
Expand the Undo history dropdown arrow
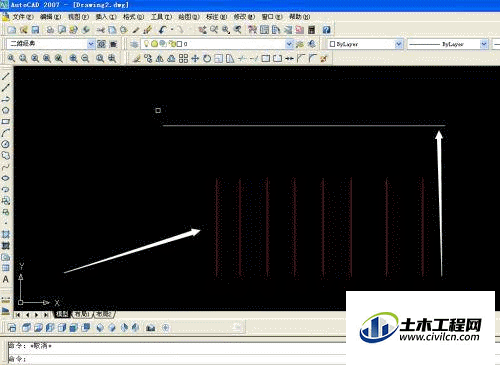(x=172, y=30)
